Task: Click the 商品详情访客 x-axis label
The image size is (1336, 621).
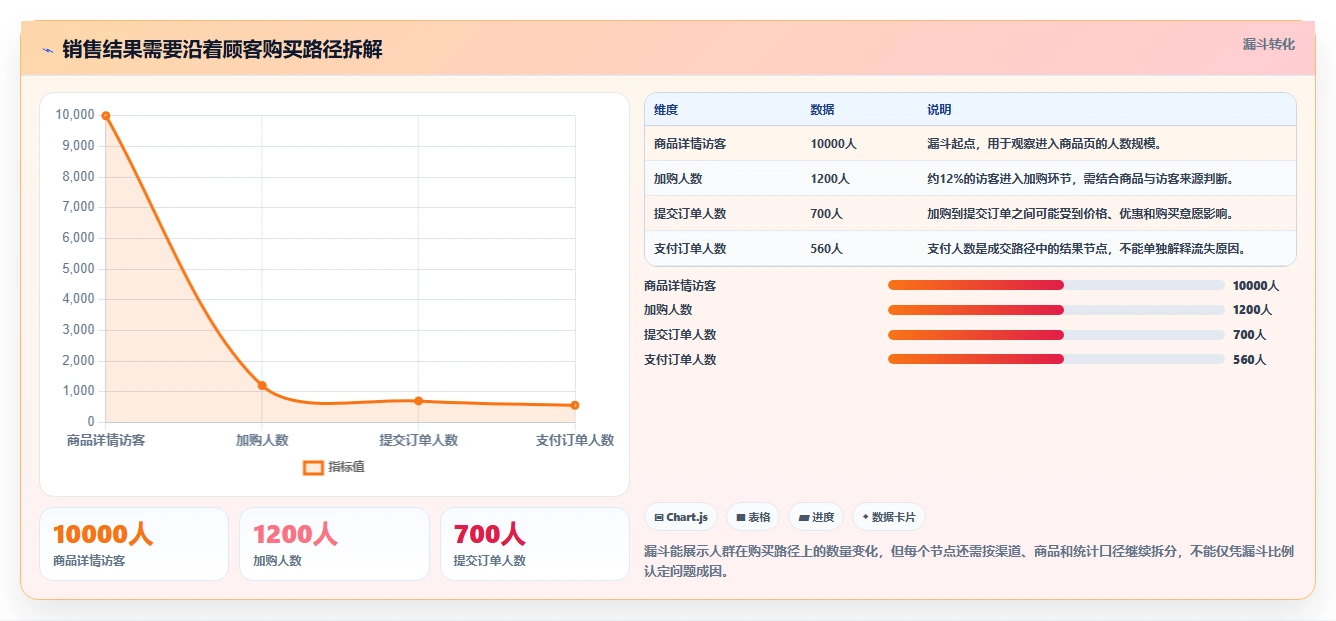Action: coord(106,440)
